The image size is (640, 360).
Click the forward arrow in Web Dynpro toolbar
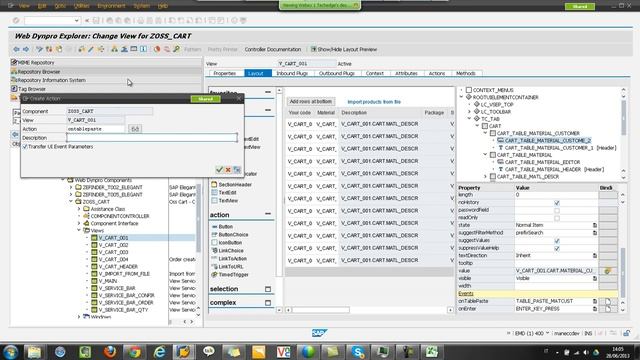(x=26, y=49)
